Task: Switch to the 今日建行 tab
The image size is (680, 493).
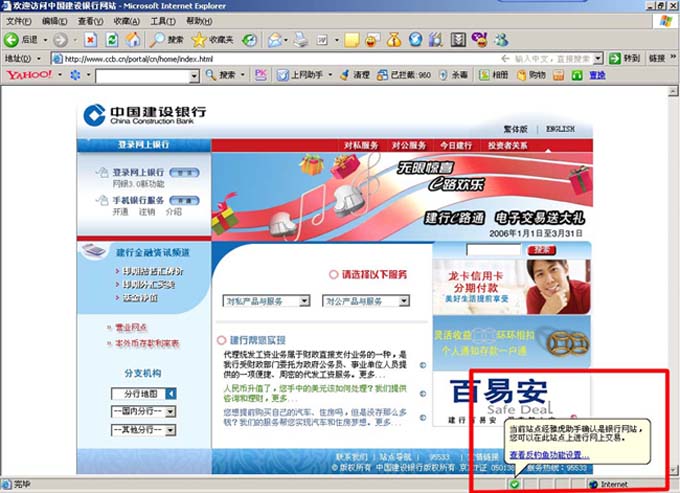Action: pyautogui.click(x=456, y=146)
